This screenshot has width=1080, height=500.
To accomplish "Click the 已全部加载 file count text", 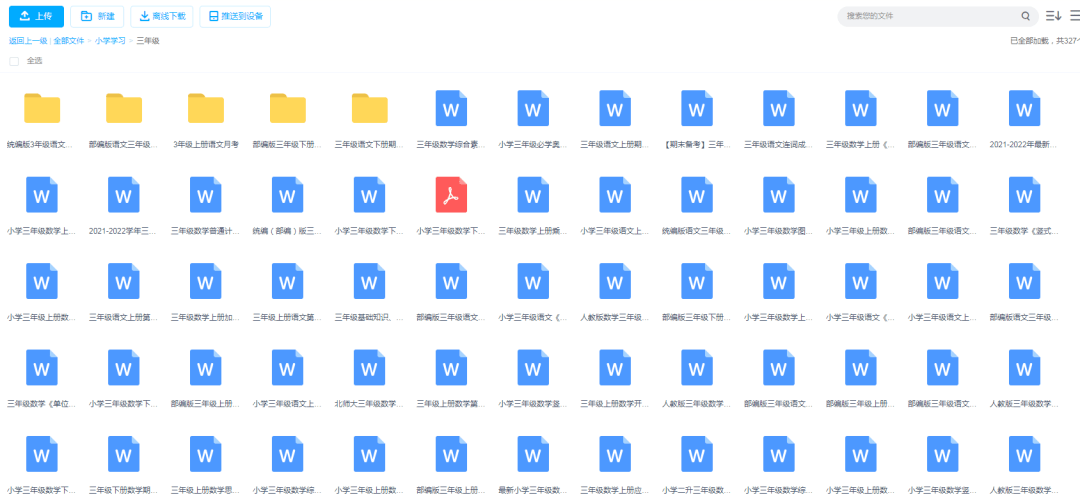I will 1044,41.
